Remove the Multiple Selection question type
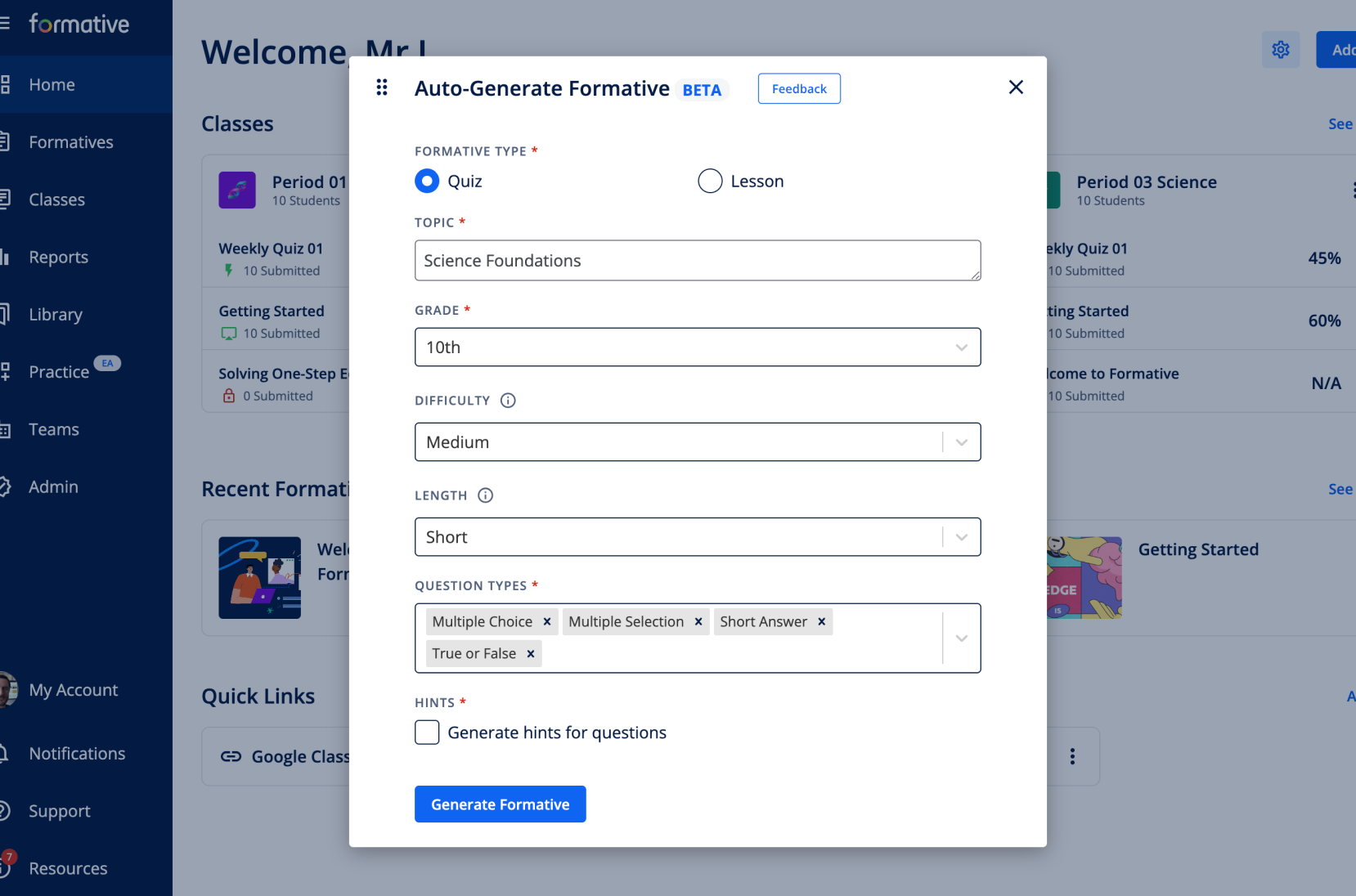The height and width of the screenshot is (896, 1356). [x=698, y=622]
